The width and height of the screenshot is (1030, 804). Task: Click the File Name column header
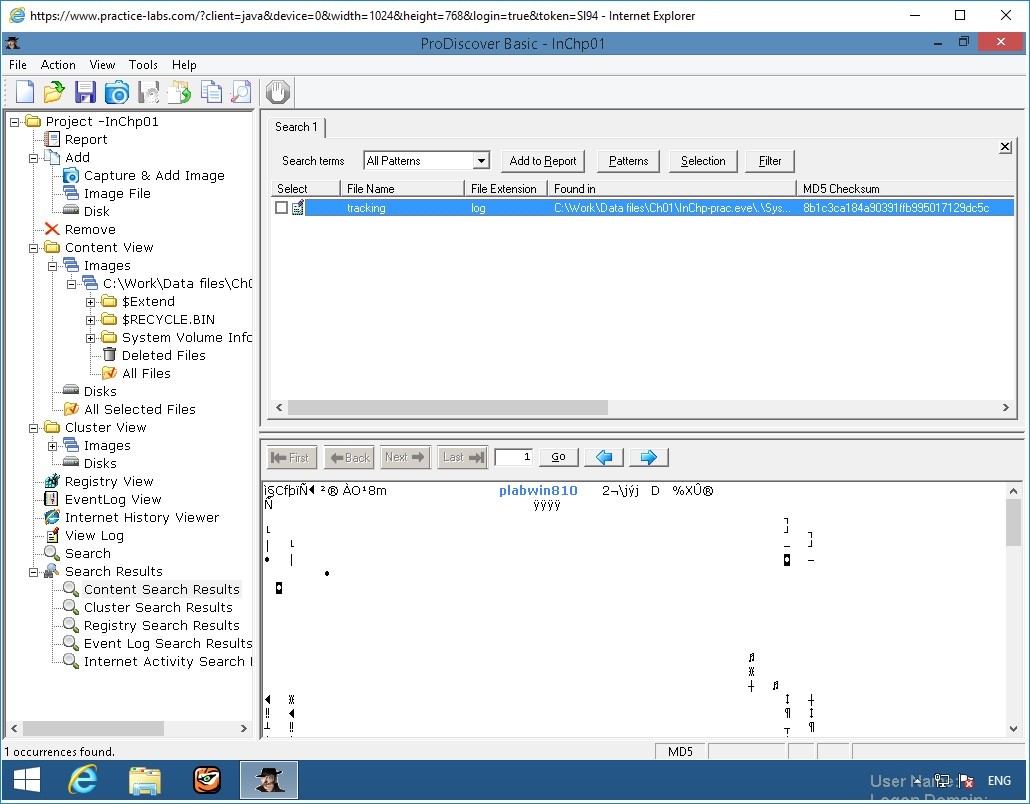(x=402, y=189)
